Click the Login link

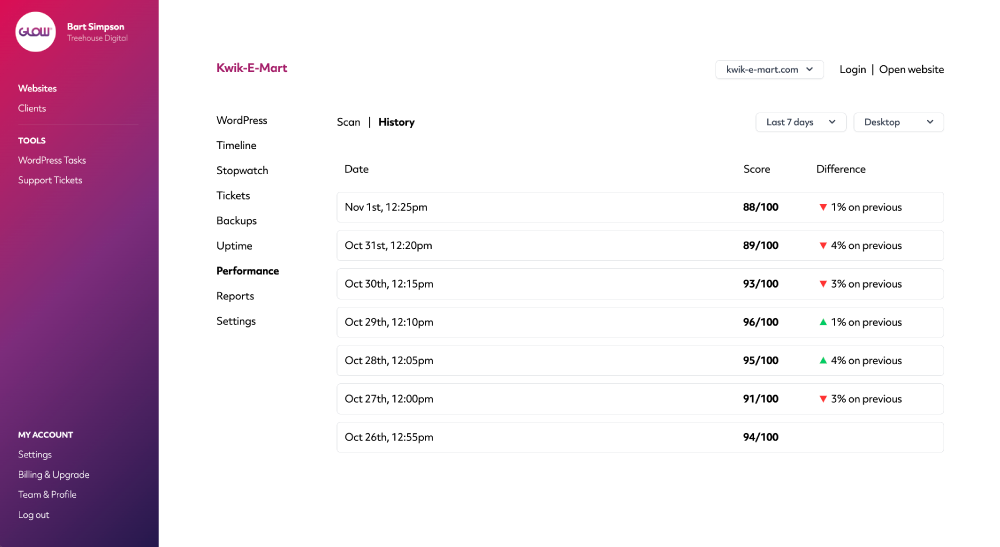(853, 69)
